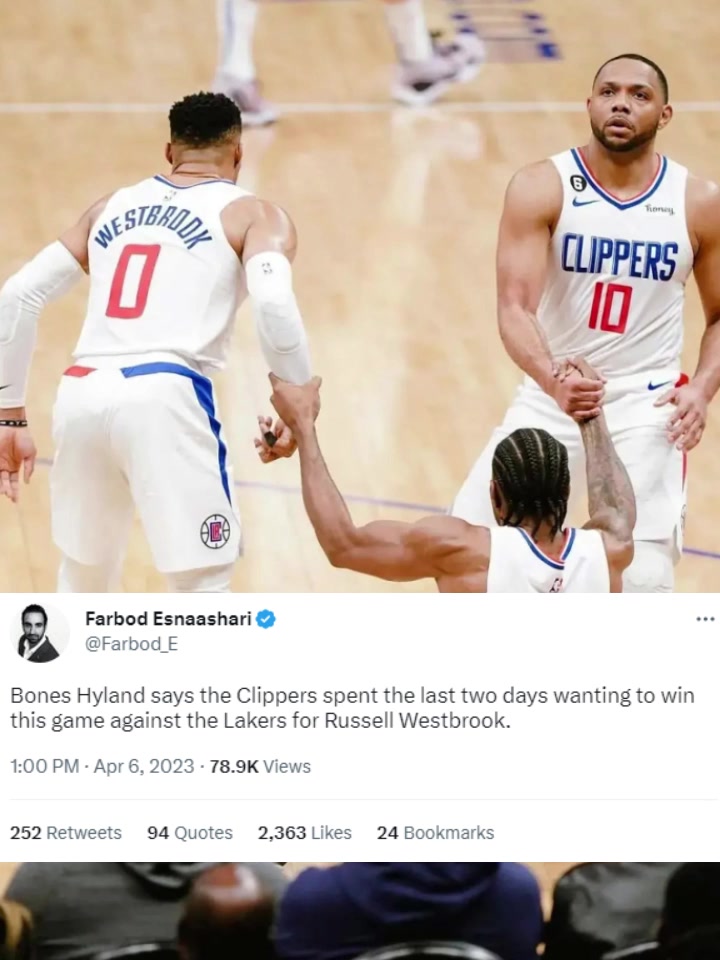720x960 pixels.
Task: Click the Honey sponsor patch on jersey
Action: (659, 209)
